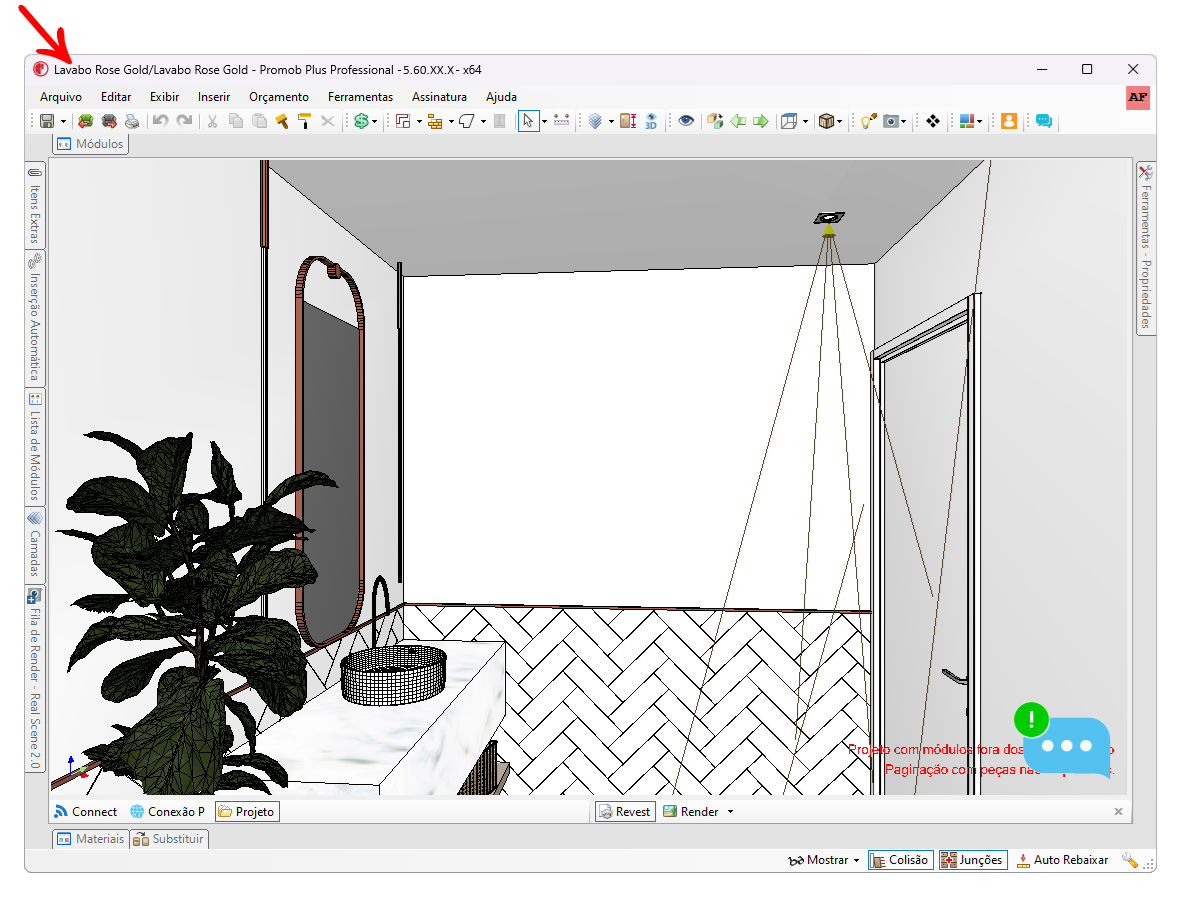Click the green dollar budget icon
Screen dimensions: 1196x907
362,121
